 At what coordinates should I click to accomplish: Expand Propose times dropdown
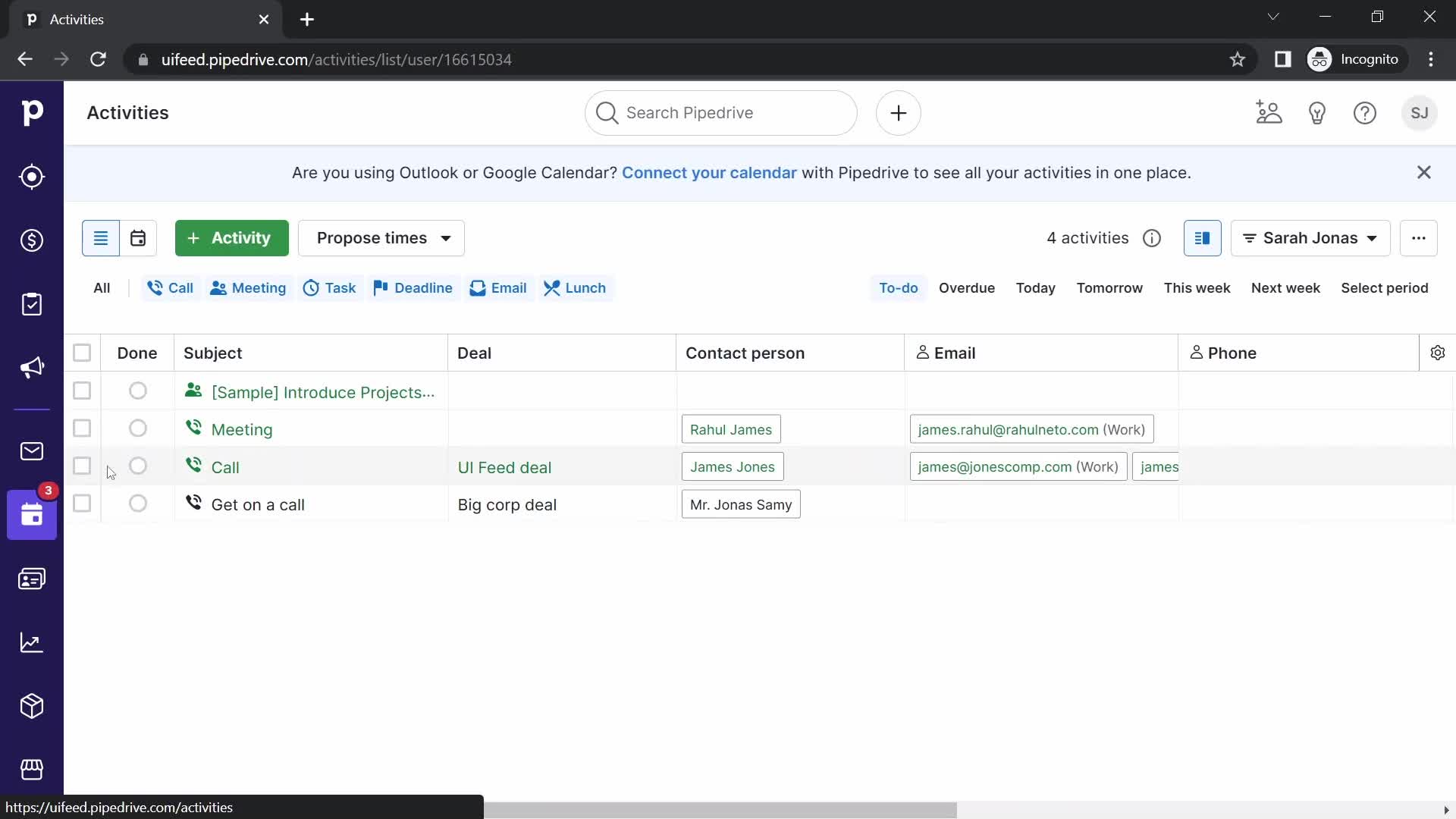(381, 238)
